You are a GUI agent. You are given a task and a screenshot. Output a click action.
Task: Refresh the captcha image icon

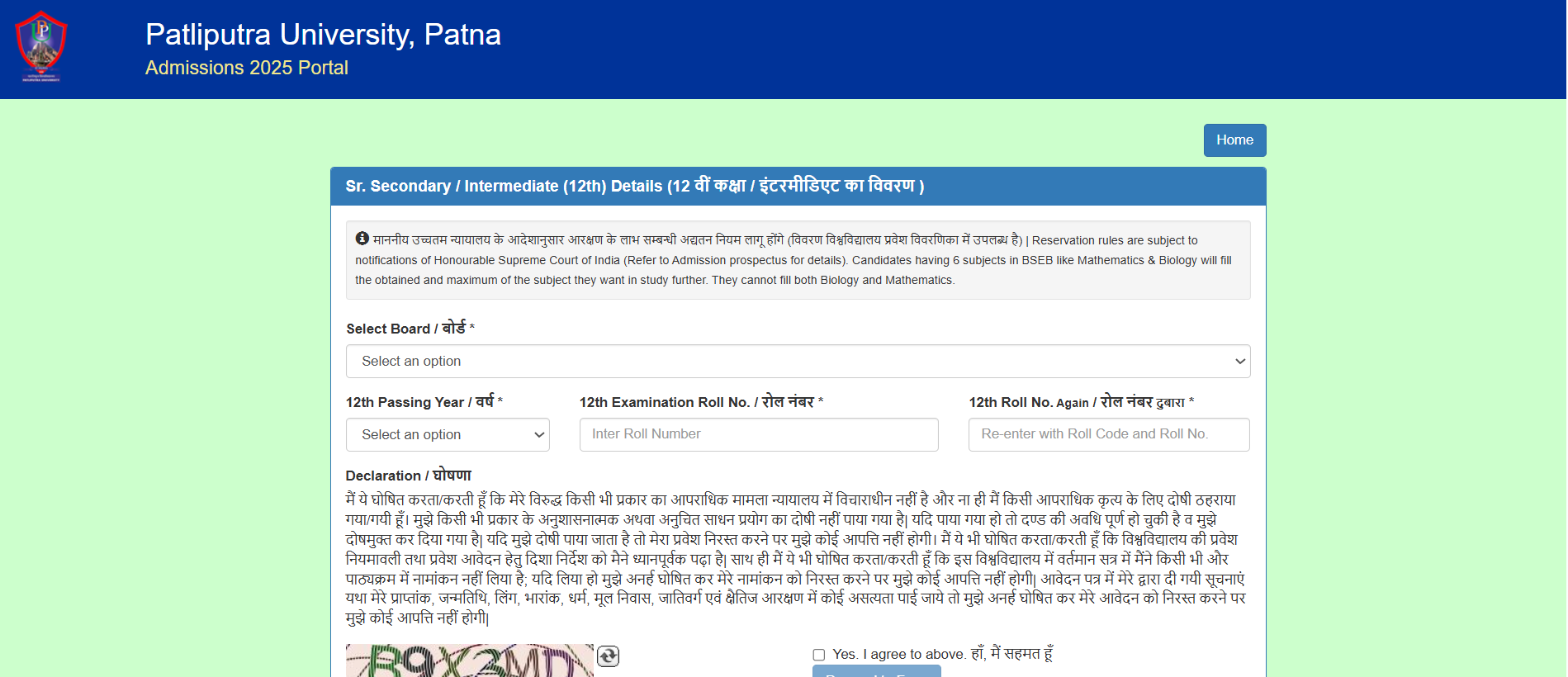[608, 656]
